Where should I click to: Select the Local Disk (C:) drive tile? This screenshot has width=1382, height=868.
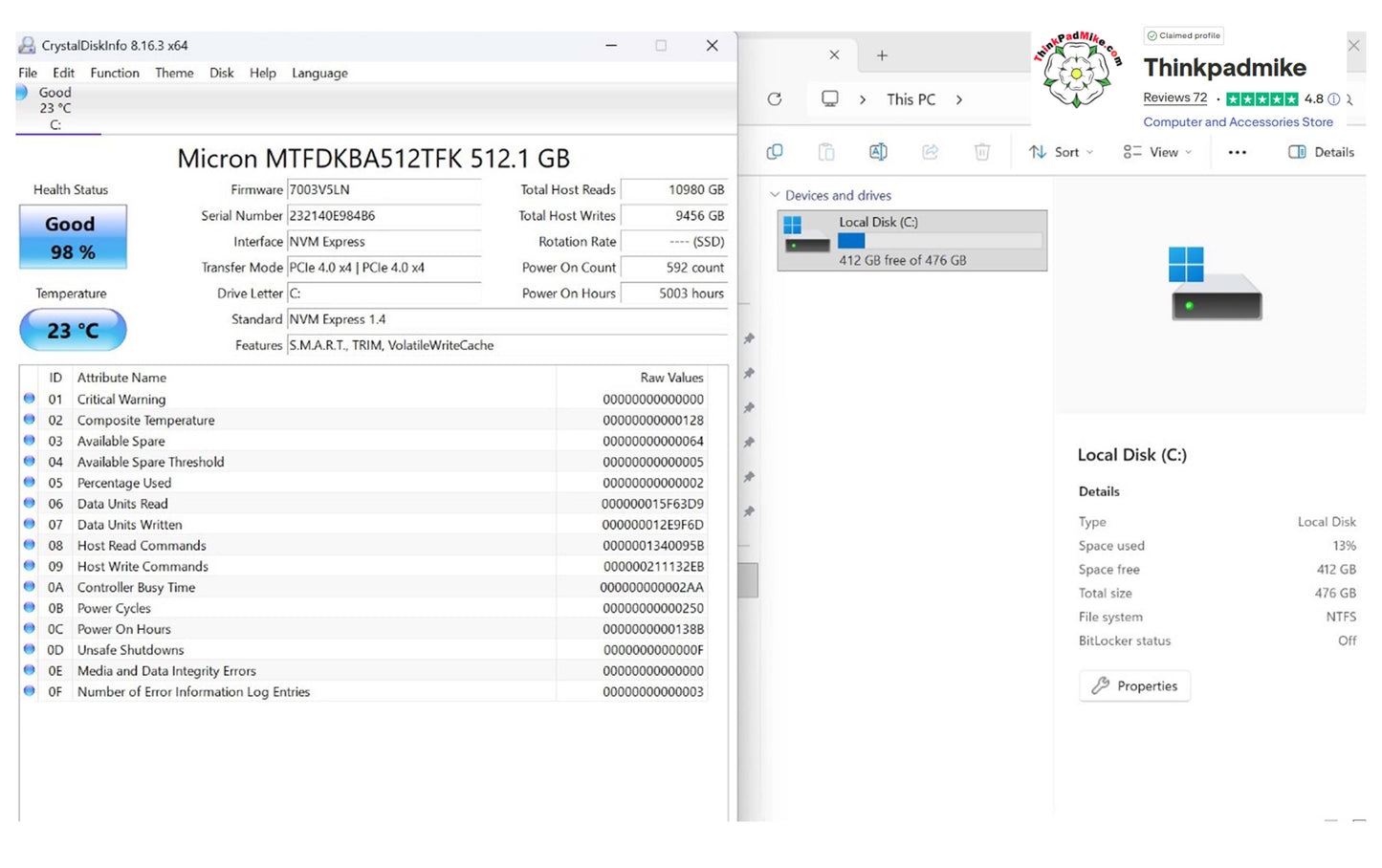click(911, 241)
